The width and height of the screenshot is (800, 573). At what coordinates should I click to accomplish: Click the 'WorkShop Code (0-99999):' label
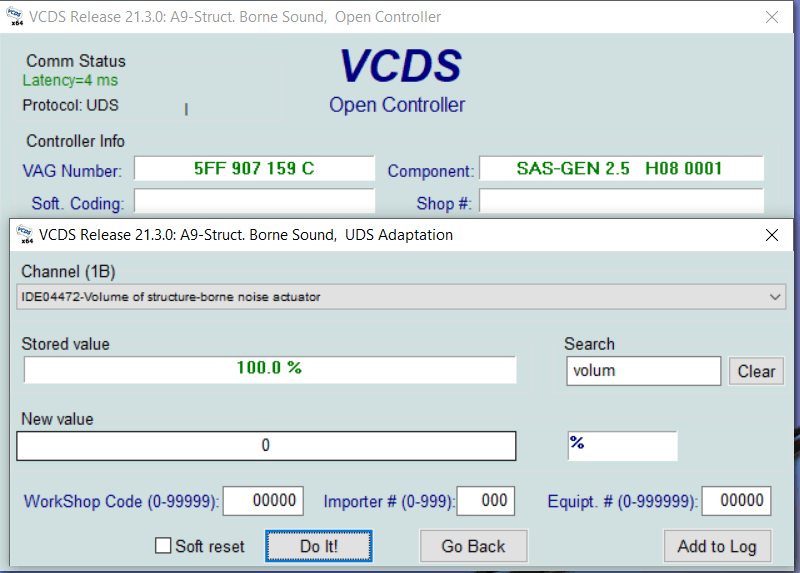(121, 502)
